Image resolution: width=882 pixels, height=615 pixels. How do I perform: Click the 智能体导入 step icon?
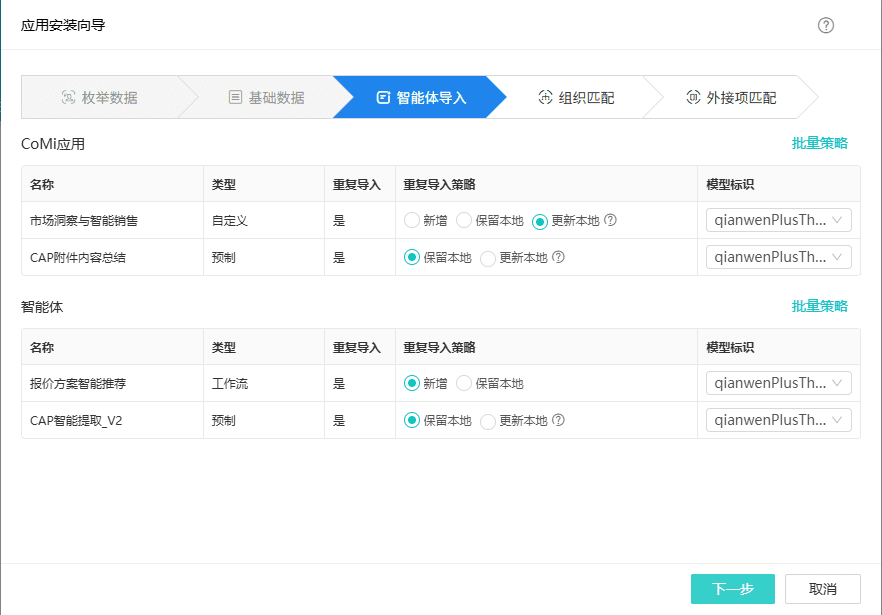(x=383, y=97)
